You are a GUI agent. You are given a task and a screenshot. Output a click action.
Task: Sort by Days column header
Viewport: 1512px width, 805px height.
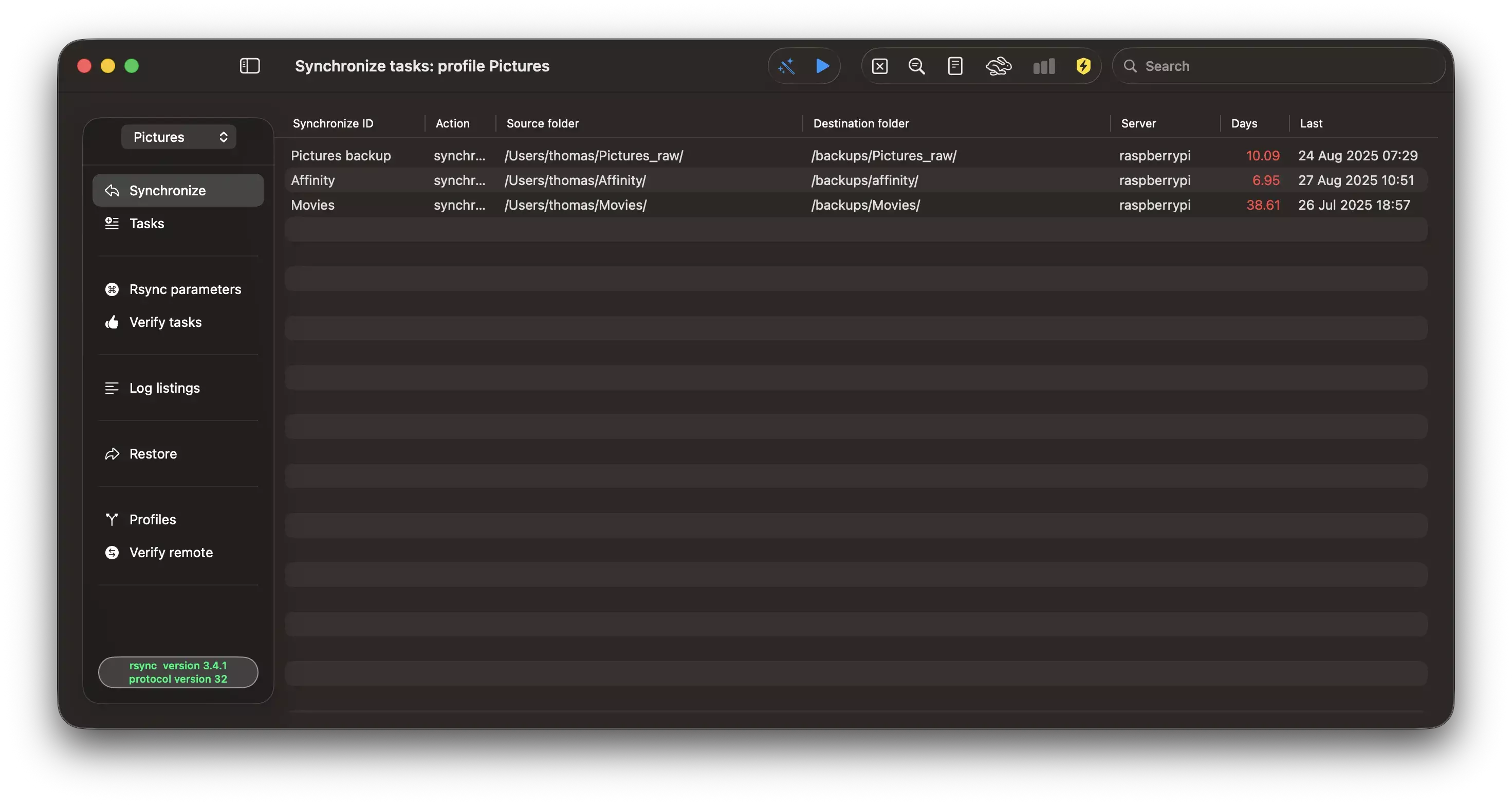pyautogui.click(x=1244, y=123)
